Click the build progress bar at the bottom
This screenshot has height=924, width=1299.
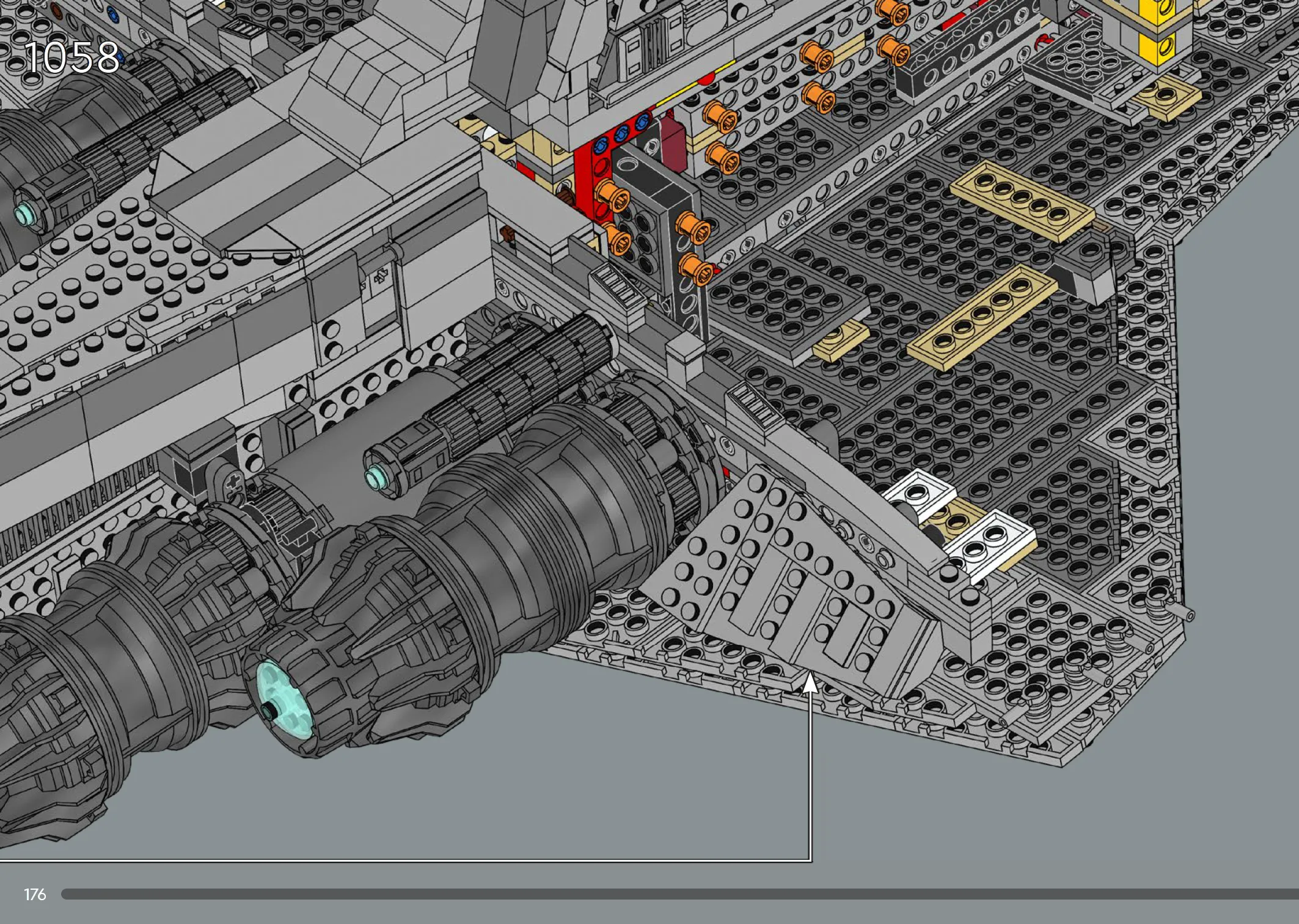point(680,894)
